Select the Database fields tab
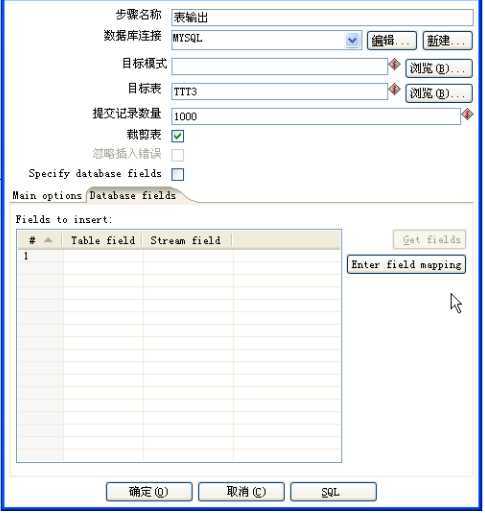485x513 pixels. [x=133, y=195]
